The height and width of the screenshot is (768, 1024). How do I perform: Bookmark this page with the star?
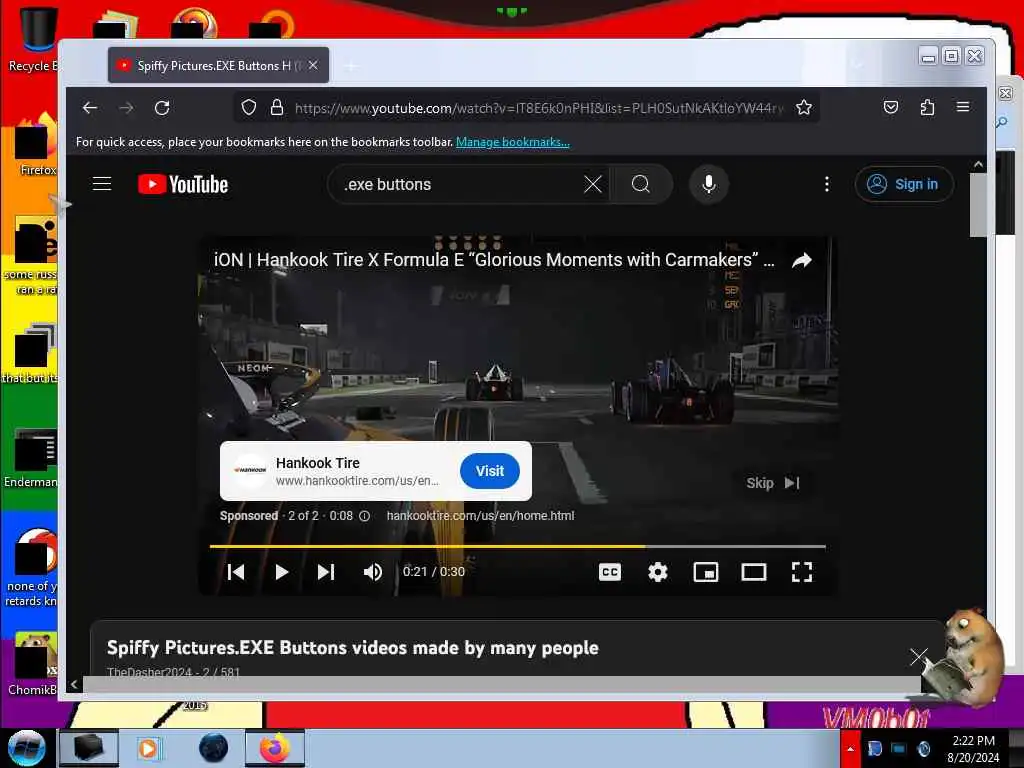pyautogui.click(x=804, y=107)
